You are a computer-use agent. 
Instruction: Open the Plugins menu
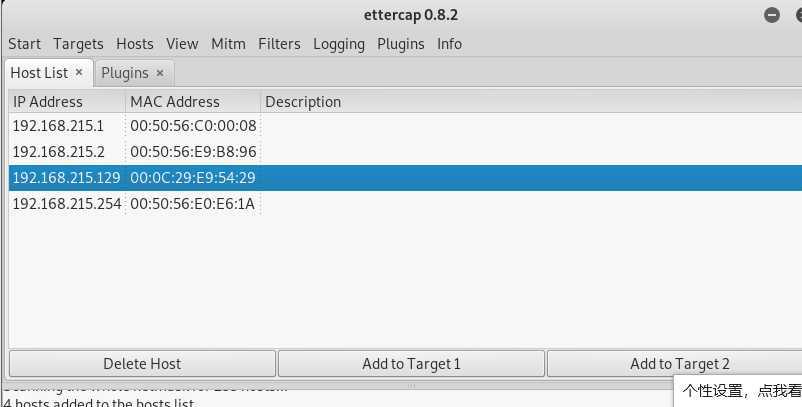(x=400, y=44)
